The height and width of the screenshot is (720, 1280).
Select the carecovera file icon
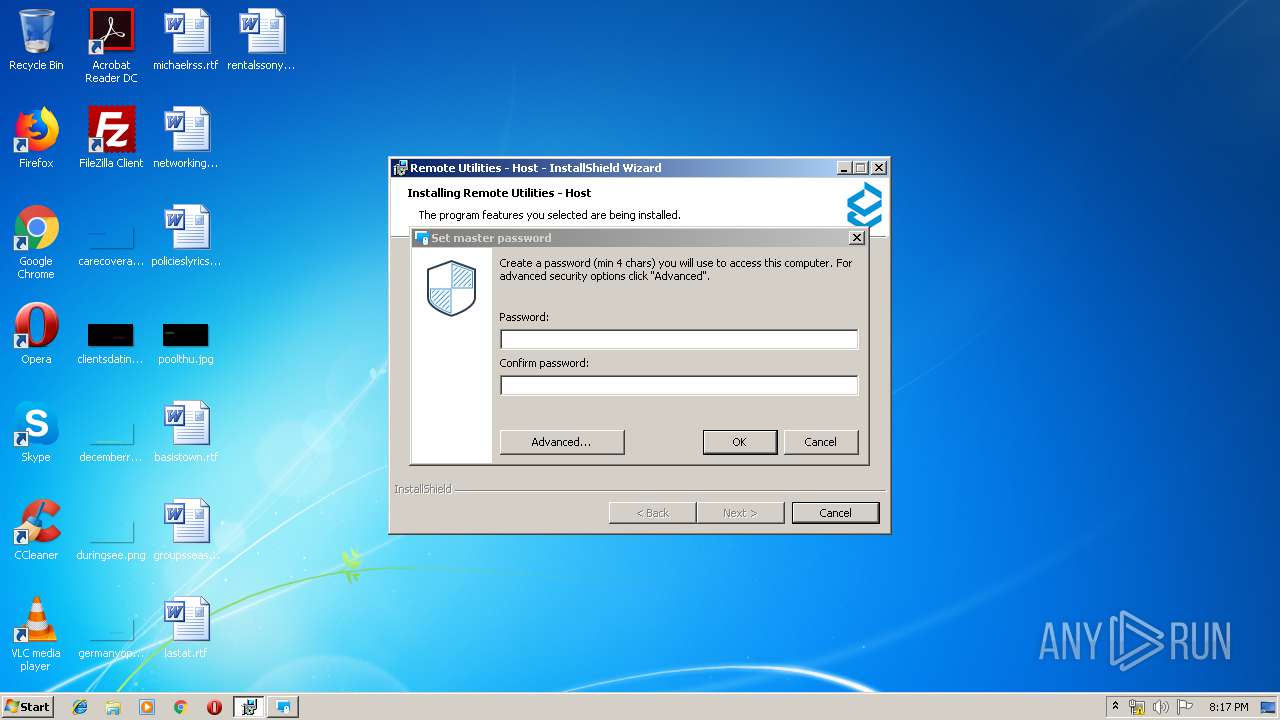111,242
